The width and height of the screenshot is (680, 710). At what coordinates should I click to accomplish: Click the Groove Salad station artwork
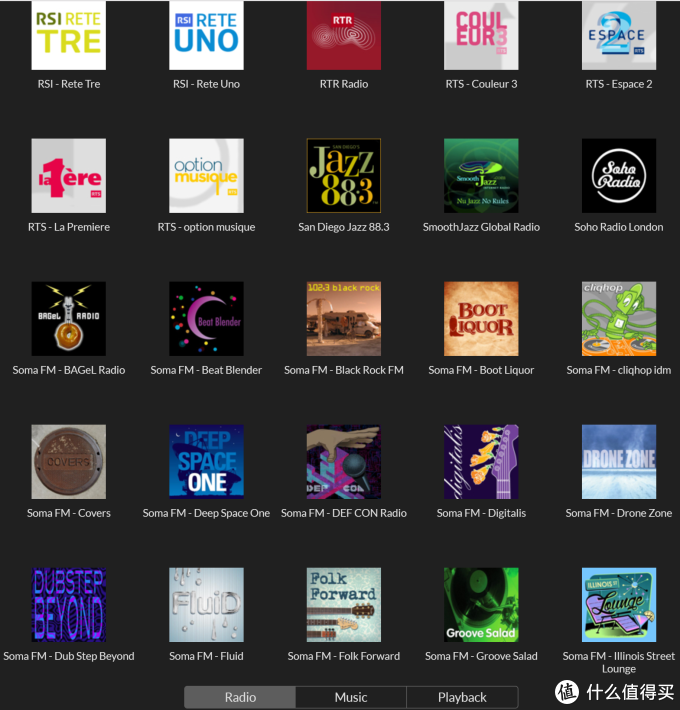[481, 605]
